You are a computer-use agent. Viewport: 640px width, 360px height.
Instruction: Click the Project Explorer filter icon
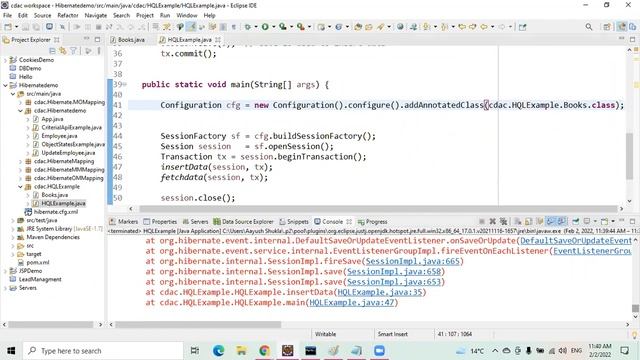(73, 51)
